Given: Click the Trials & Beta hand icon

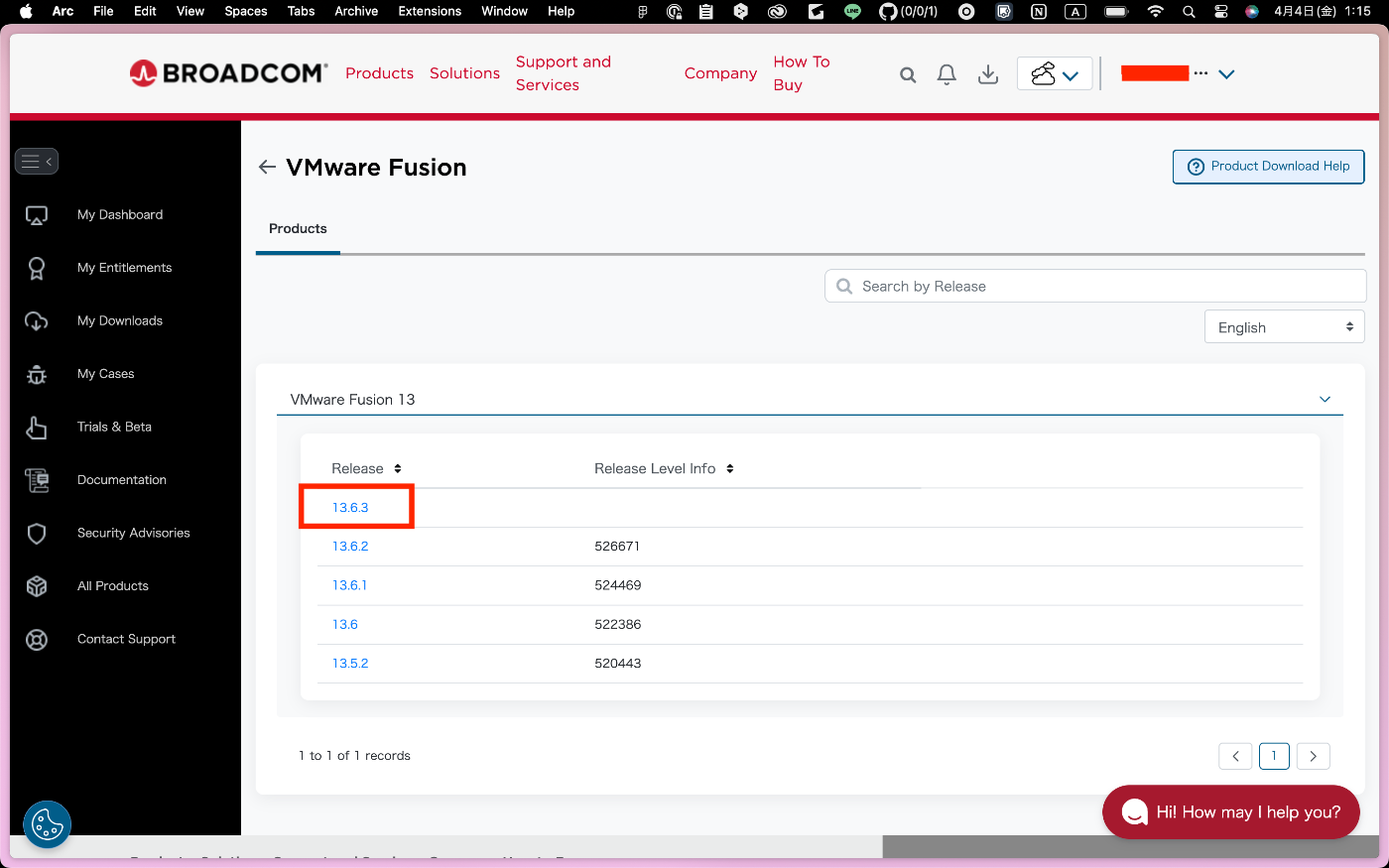Looking at the screenshot, I should tap(37, 428).
